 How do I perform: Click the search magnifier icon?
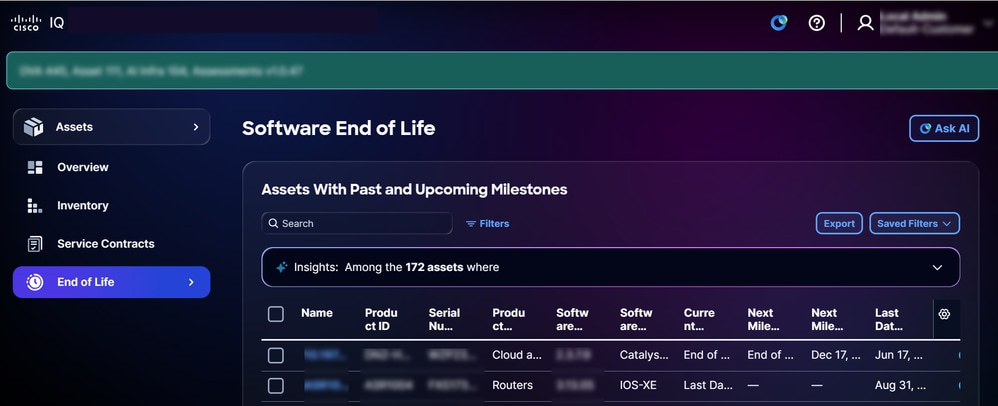(x=274, y=223)
